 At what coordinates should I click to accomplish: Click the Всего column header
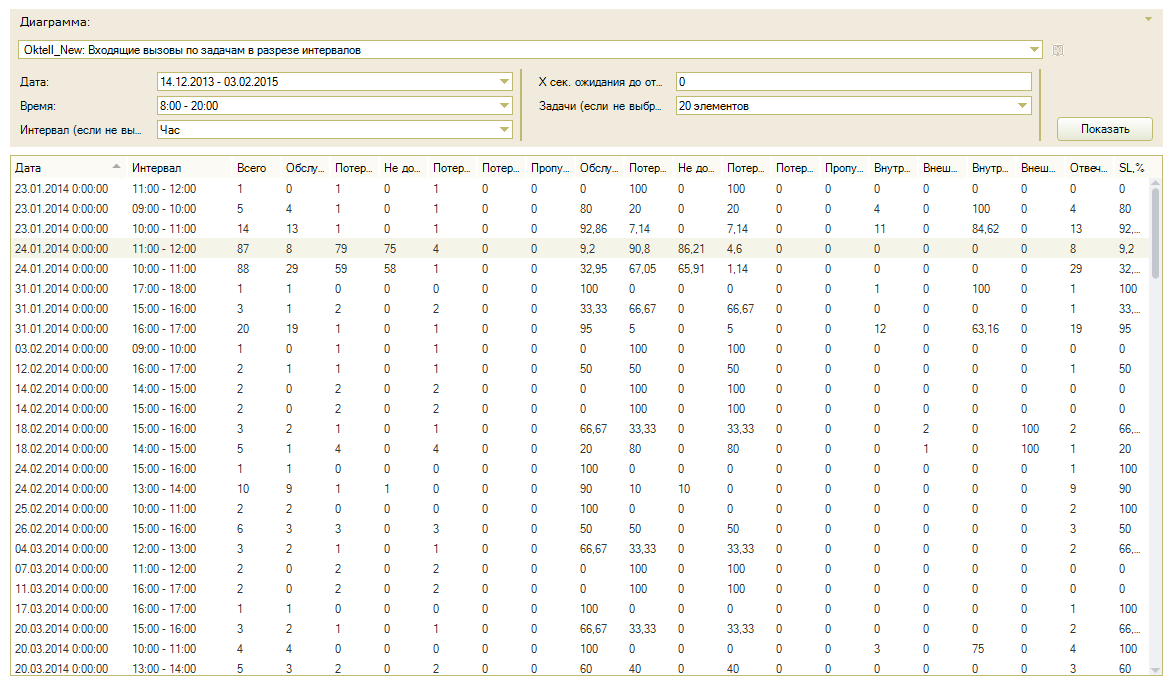(251, 168)
